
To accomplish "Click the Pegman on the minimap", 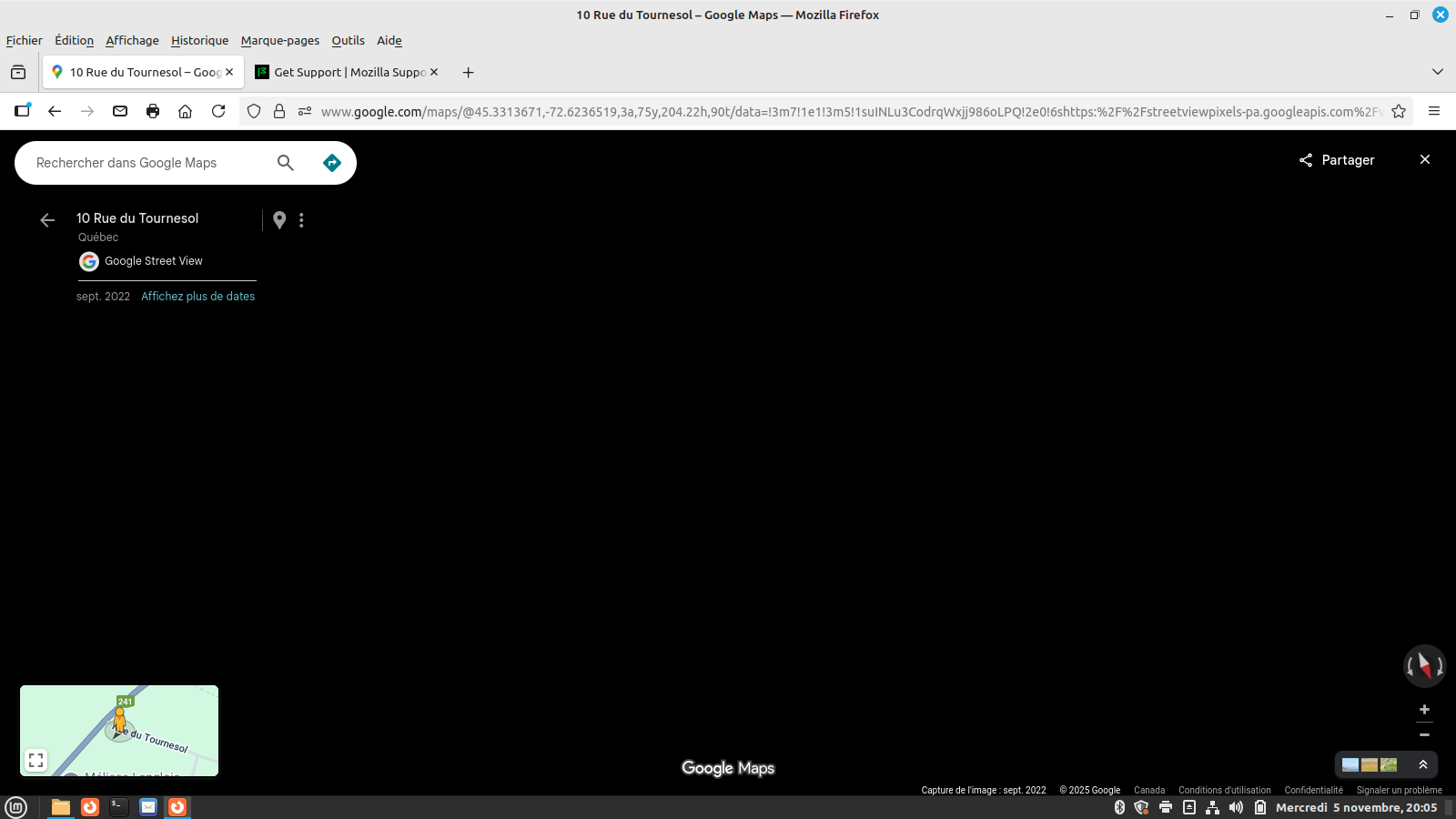I will [119, 722].
